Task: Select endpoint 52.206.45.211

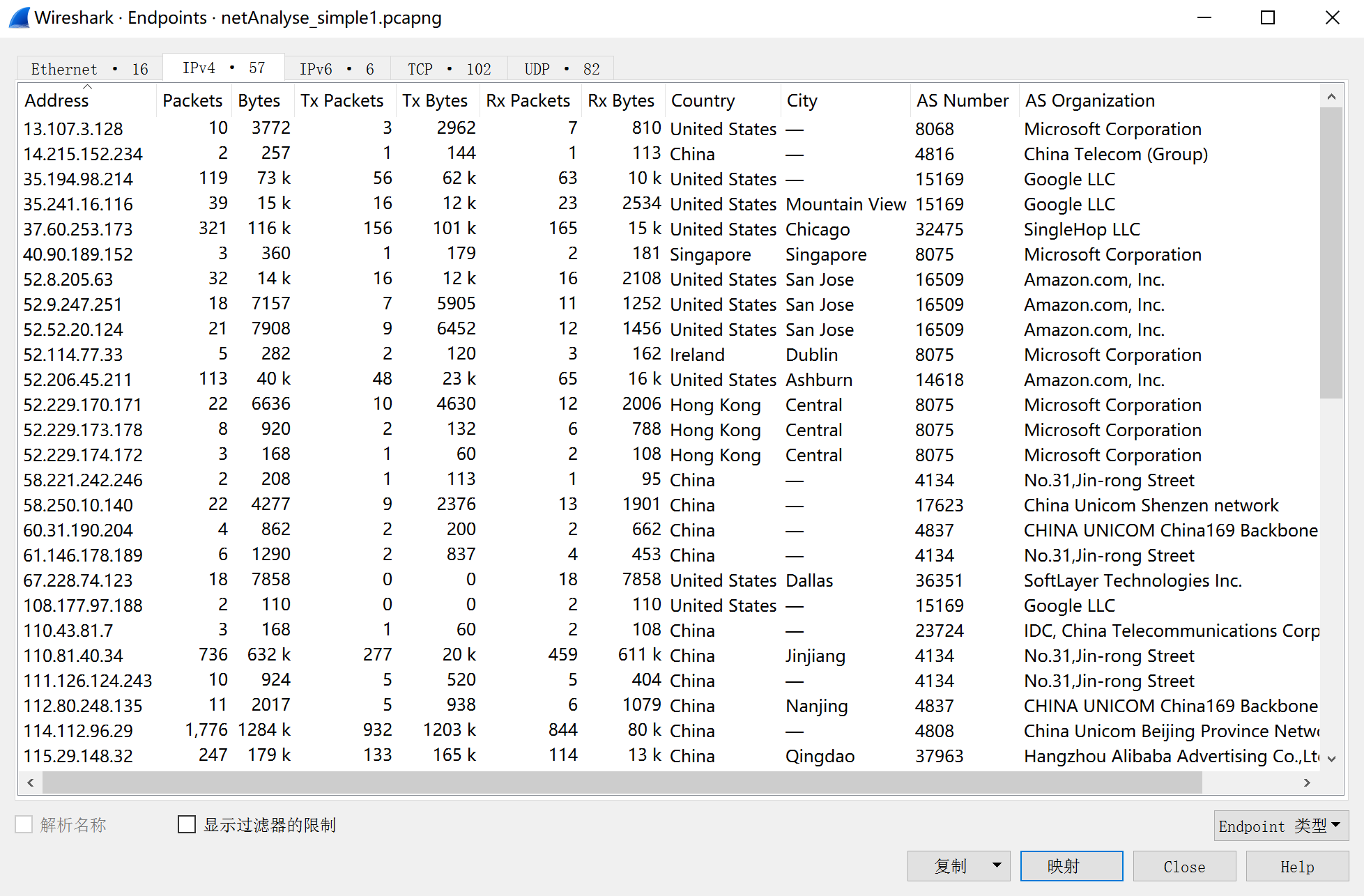Action: [669, 380]
